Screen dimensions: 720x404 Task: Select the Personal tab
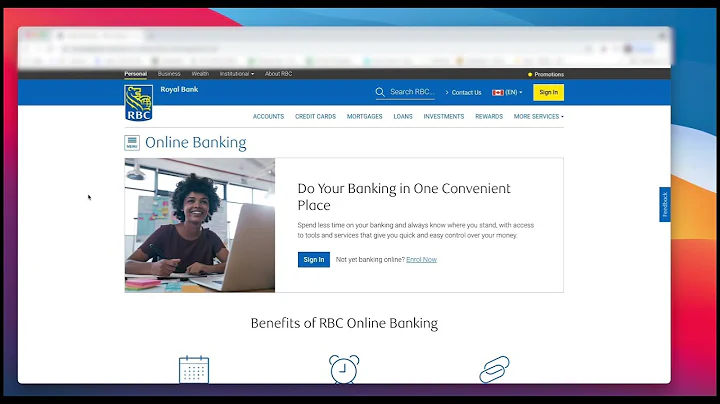click(x=135, y=73)
